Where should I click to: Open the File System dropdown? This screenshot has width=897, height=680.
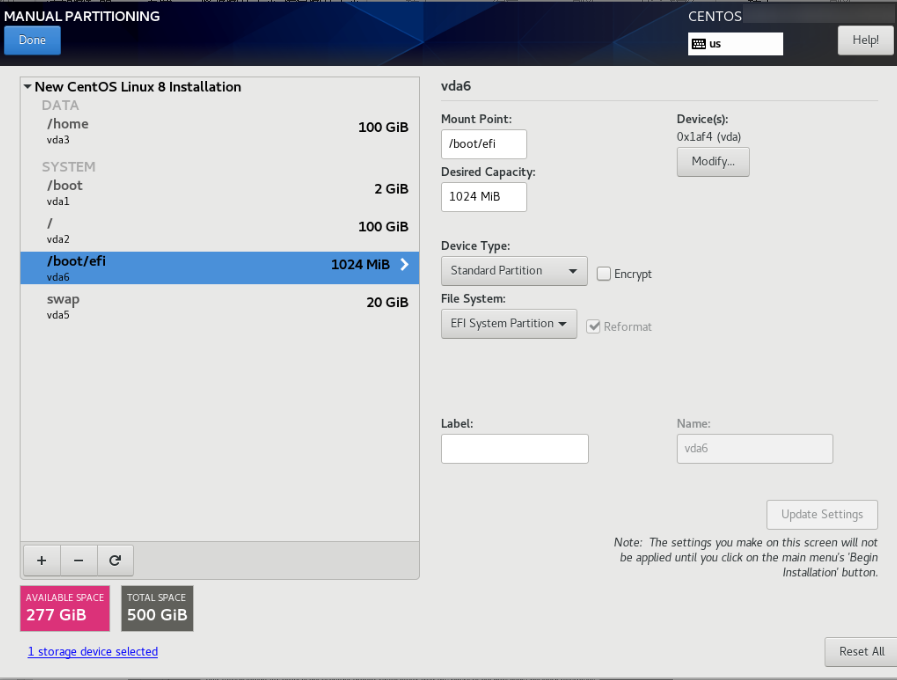click(x=509, y=324)
